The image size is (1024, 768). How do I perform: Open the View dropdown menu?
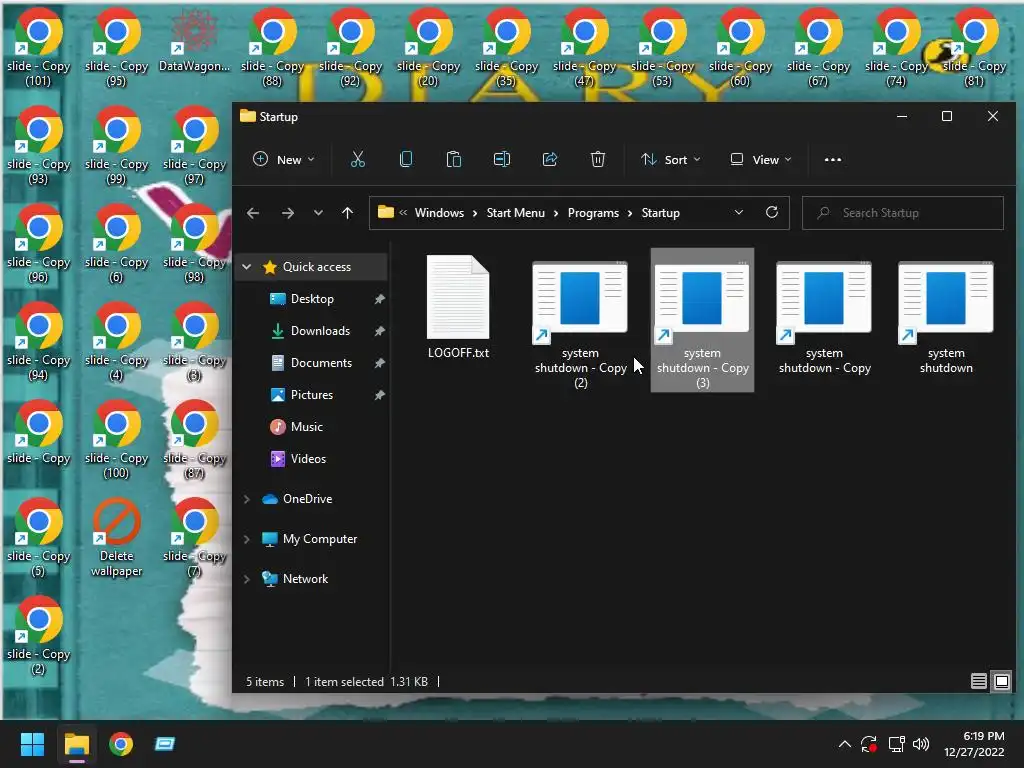761,159
